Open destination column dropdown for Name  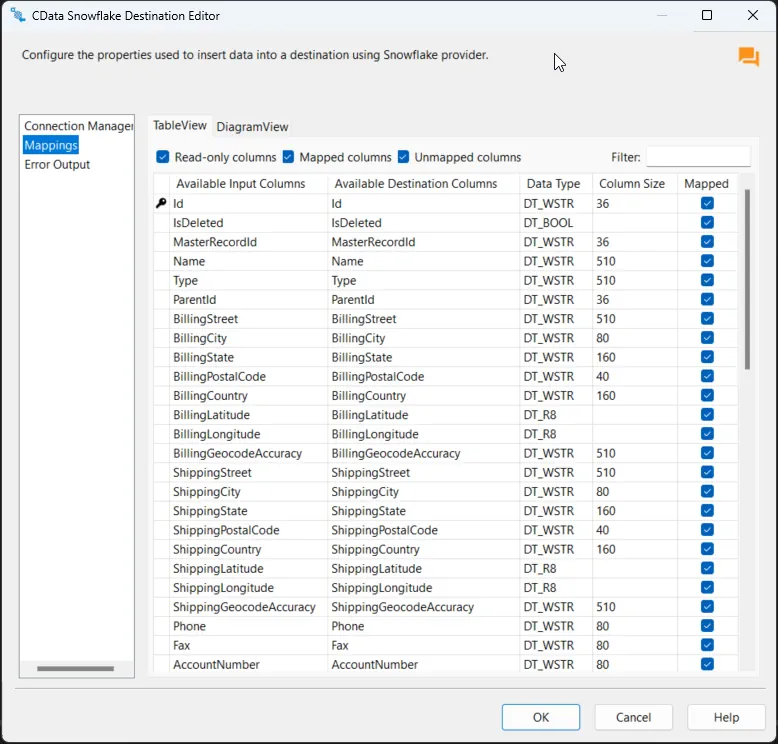click(422, 261)
